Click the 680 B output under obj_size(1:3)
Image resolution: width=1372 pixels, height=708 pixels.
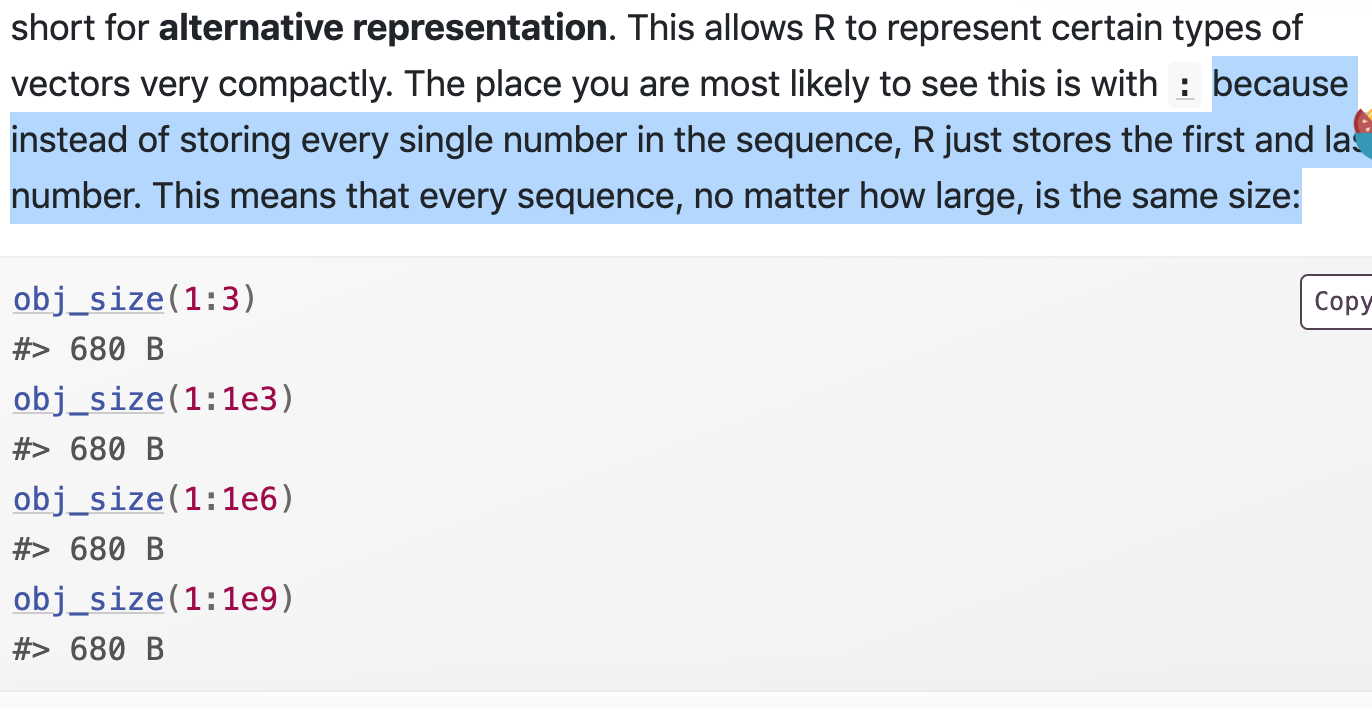pyautogui.click(x=116, y=349)
